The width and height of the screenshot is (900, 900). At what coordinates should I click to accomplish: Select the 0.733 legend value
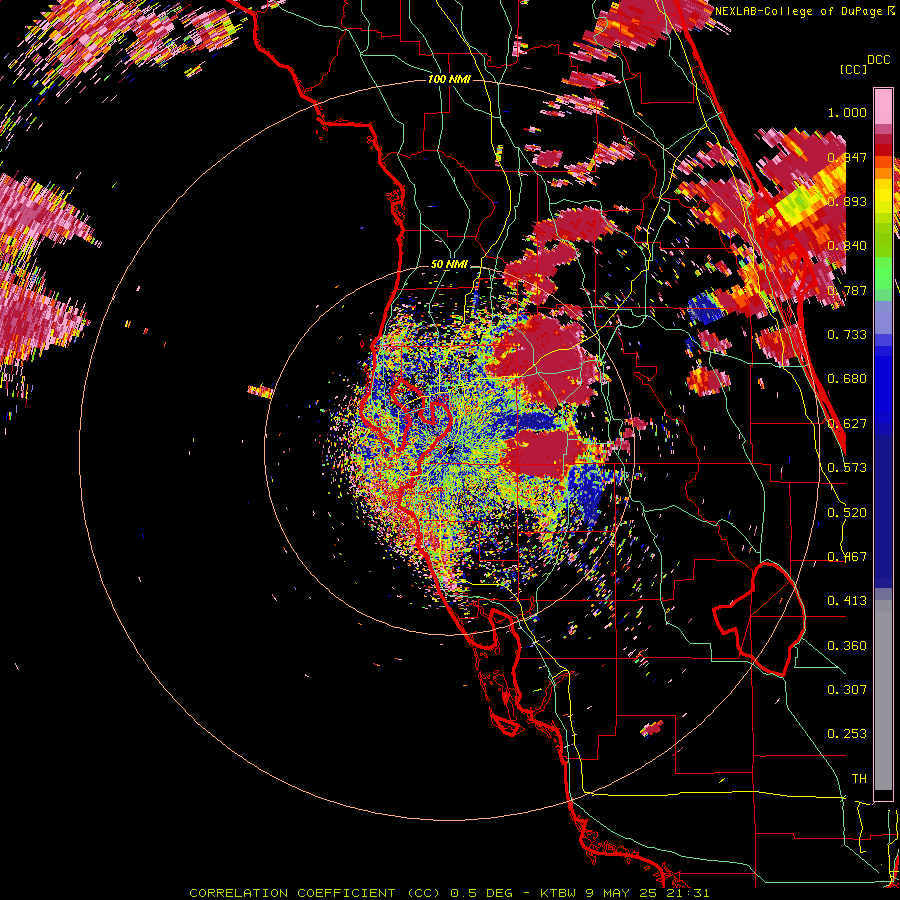[x=847, y=335]
